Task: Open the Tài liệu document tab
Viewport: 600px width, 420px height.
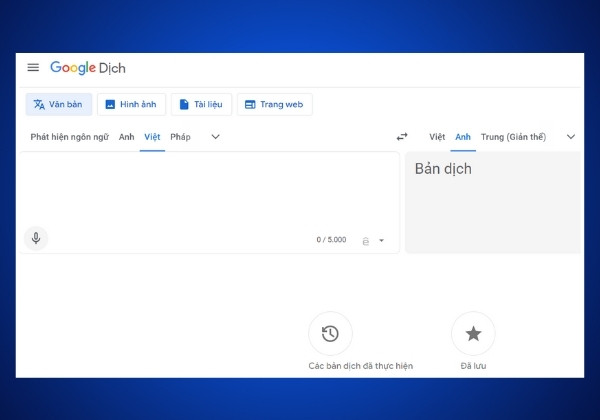Action: (201, 104)
